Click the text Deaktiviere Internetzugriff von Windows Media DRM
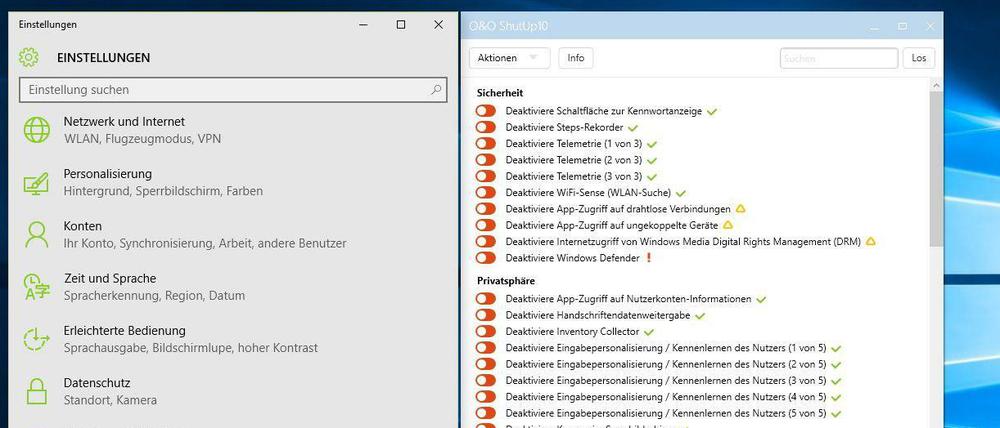 (x=683, y=242)
